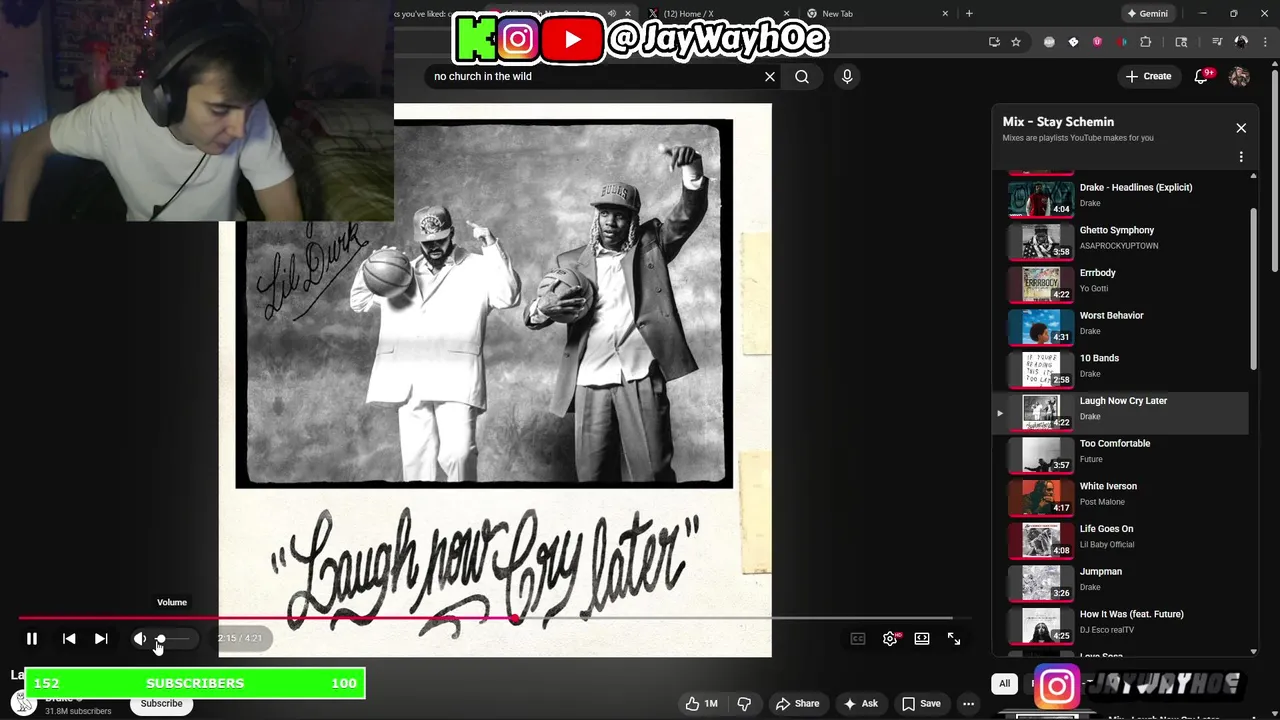Click the magnifier search button
The image size is (1280, 720).
(x=802, y=76)
